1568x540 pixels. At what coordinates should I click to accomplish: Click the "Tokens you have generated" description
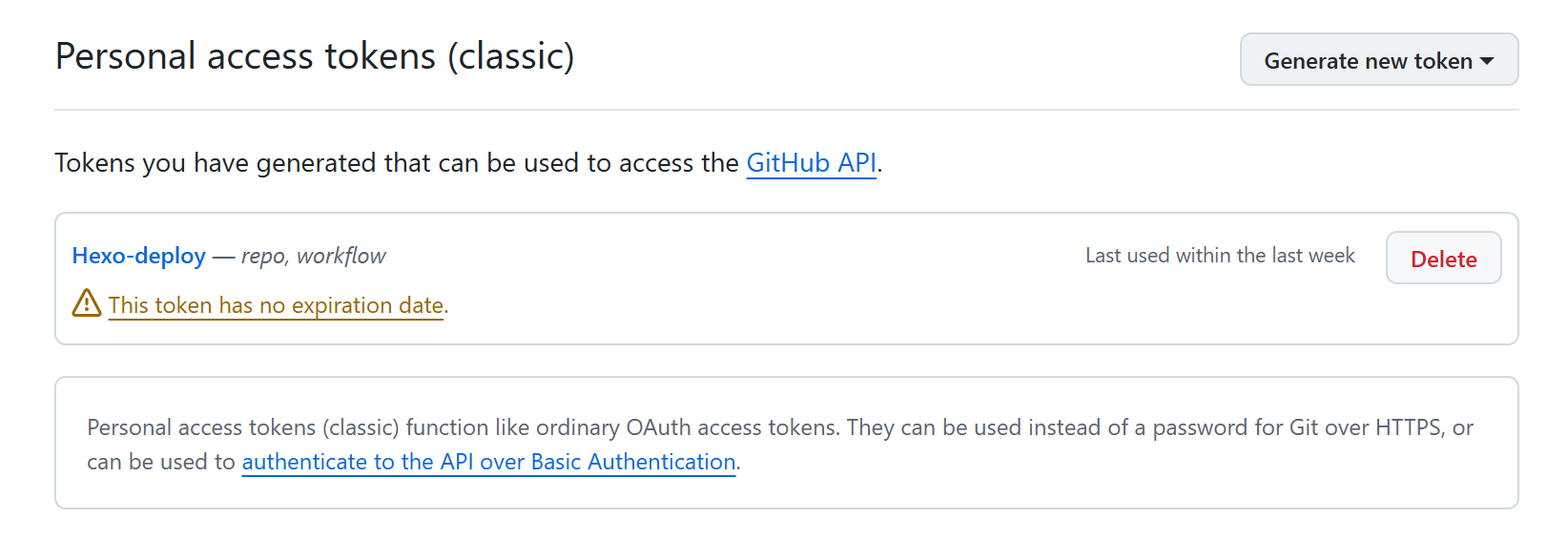coord(396,163)
